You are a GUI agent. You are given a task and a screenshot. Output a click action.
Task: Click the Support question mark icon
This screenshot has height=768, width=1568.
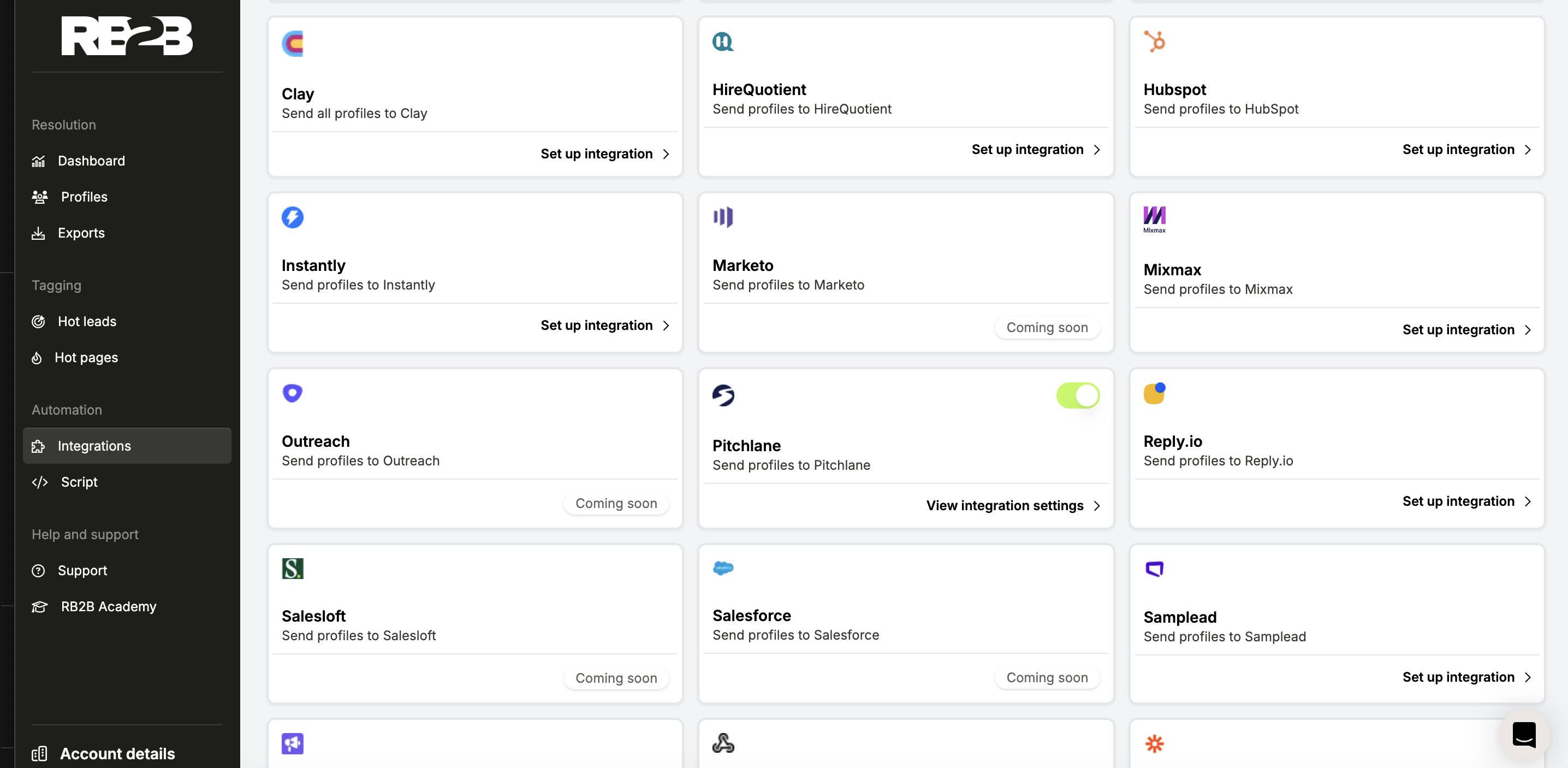click(x=38, y=571)
